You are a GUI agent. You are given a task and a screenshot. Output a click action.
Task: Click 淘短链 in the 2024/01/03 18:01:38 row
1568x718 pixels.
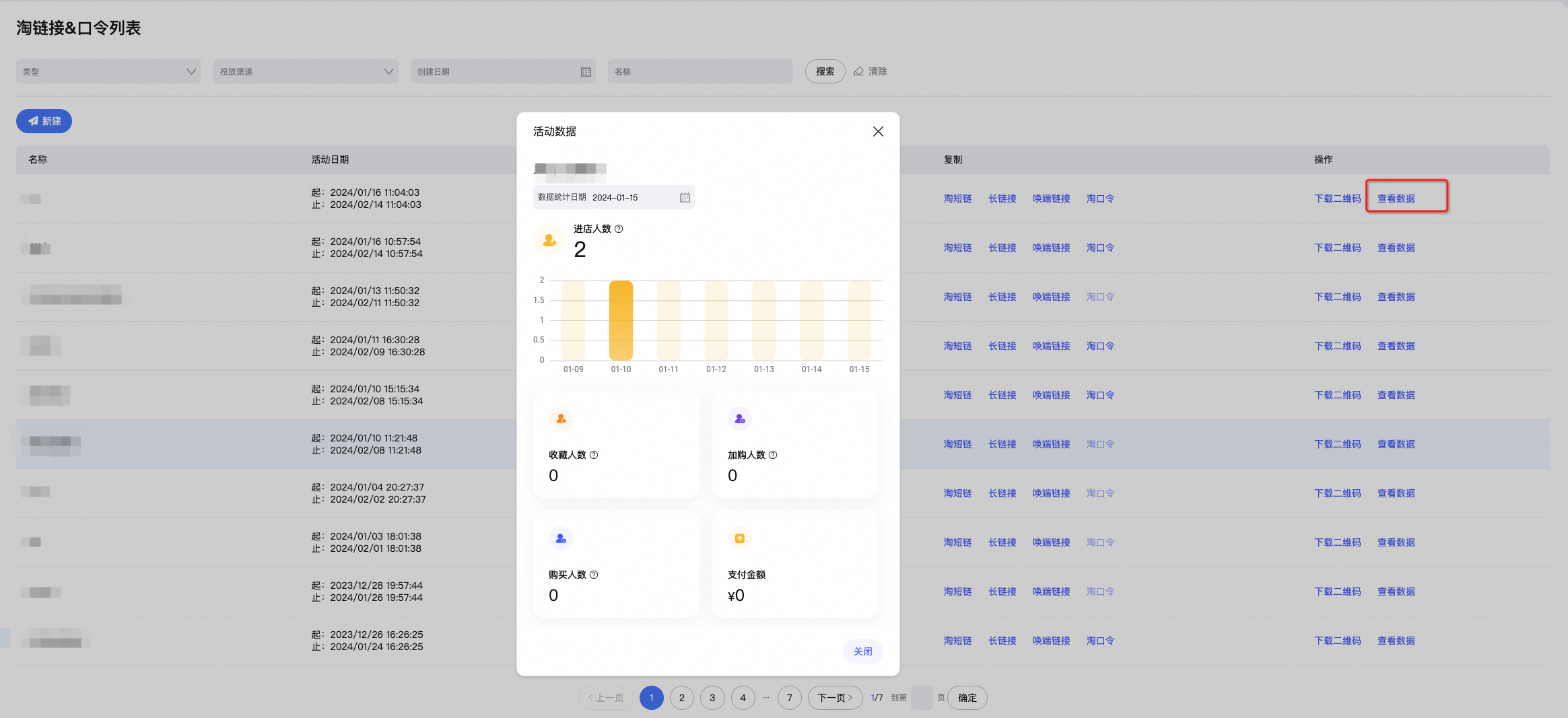click(957, 542)
